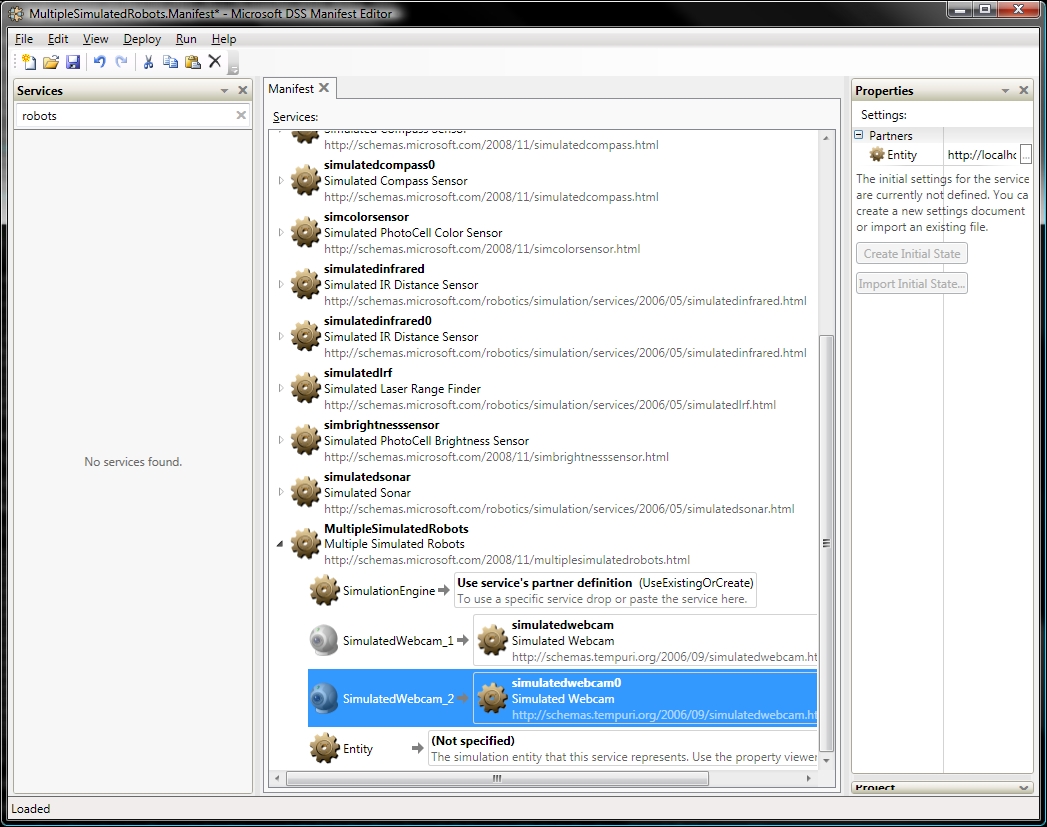This screenshot has height=827, width=1047.
Task: Select the simulatedsonar gear icon
Action: 306,493
